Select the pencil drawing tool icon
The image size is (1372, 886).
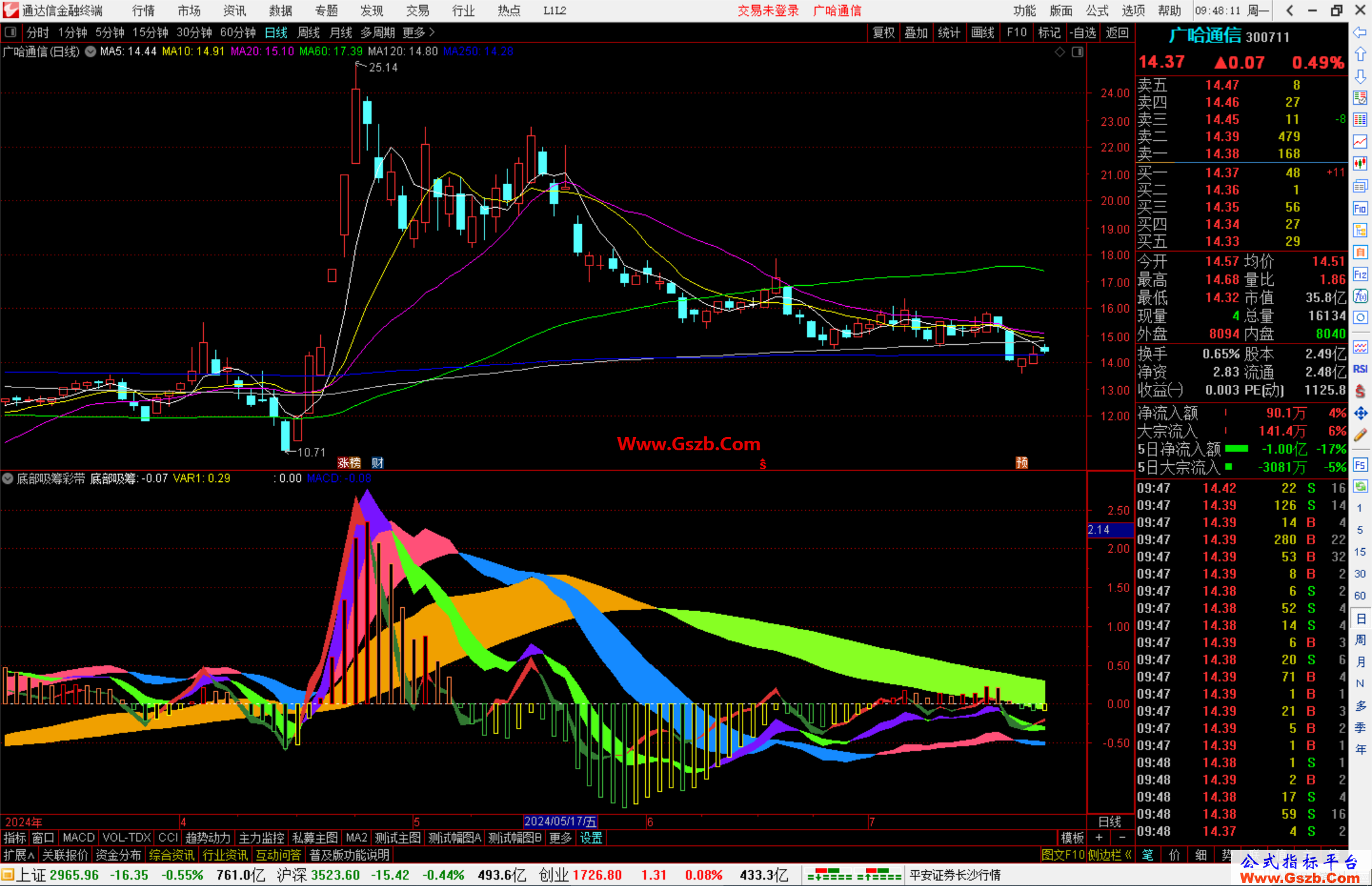click(x=1360, y=435)
